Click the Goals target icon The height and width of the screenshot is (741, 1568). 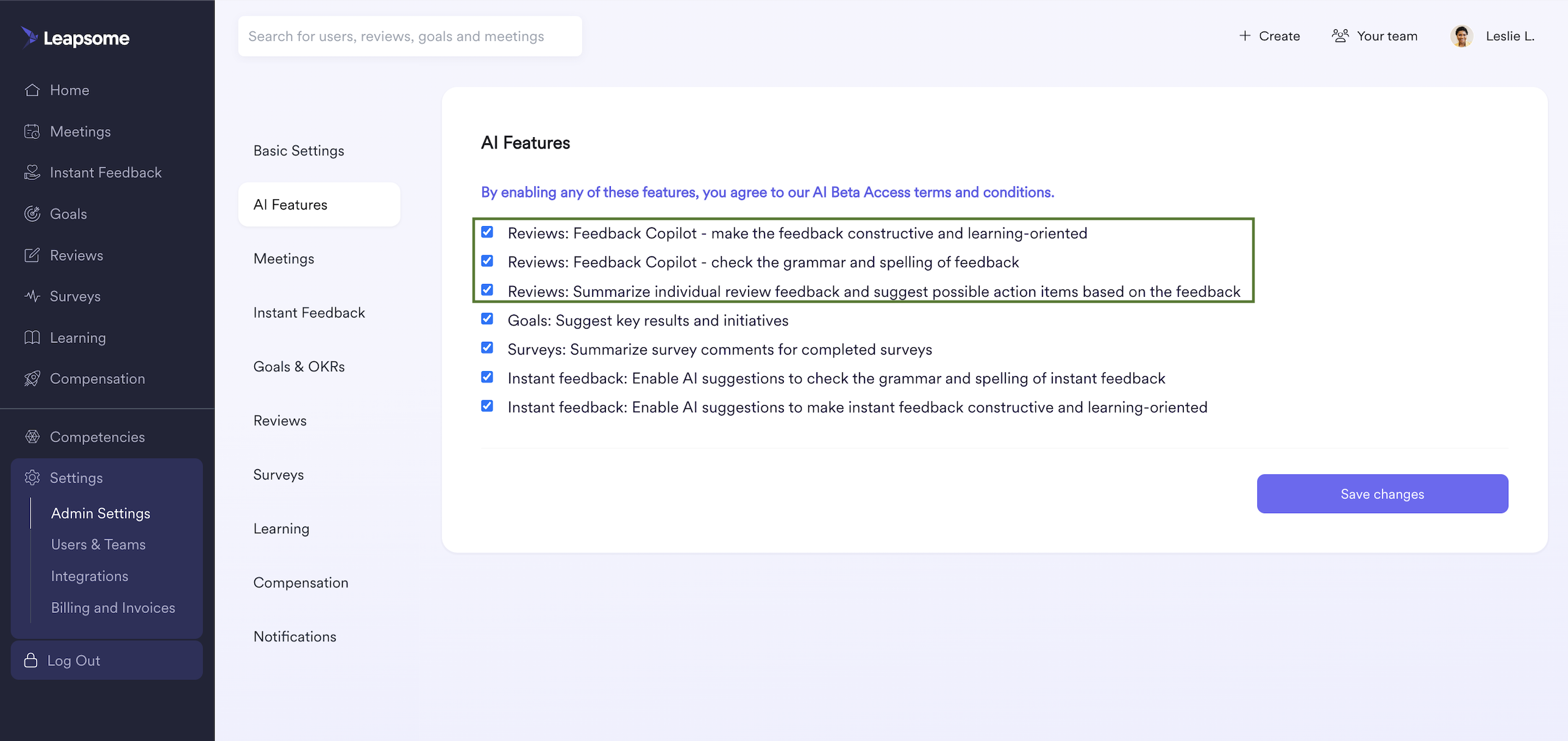[x=32, y=214]
